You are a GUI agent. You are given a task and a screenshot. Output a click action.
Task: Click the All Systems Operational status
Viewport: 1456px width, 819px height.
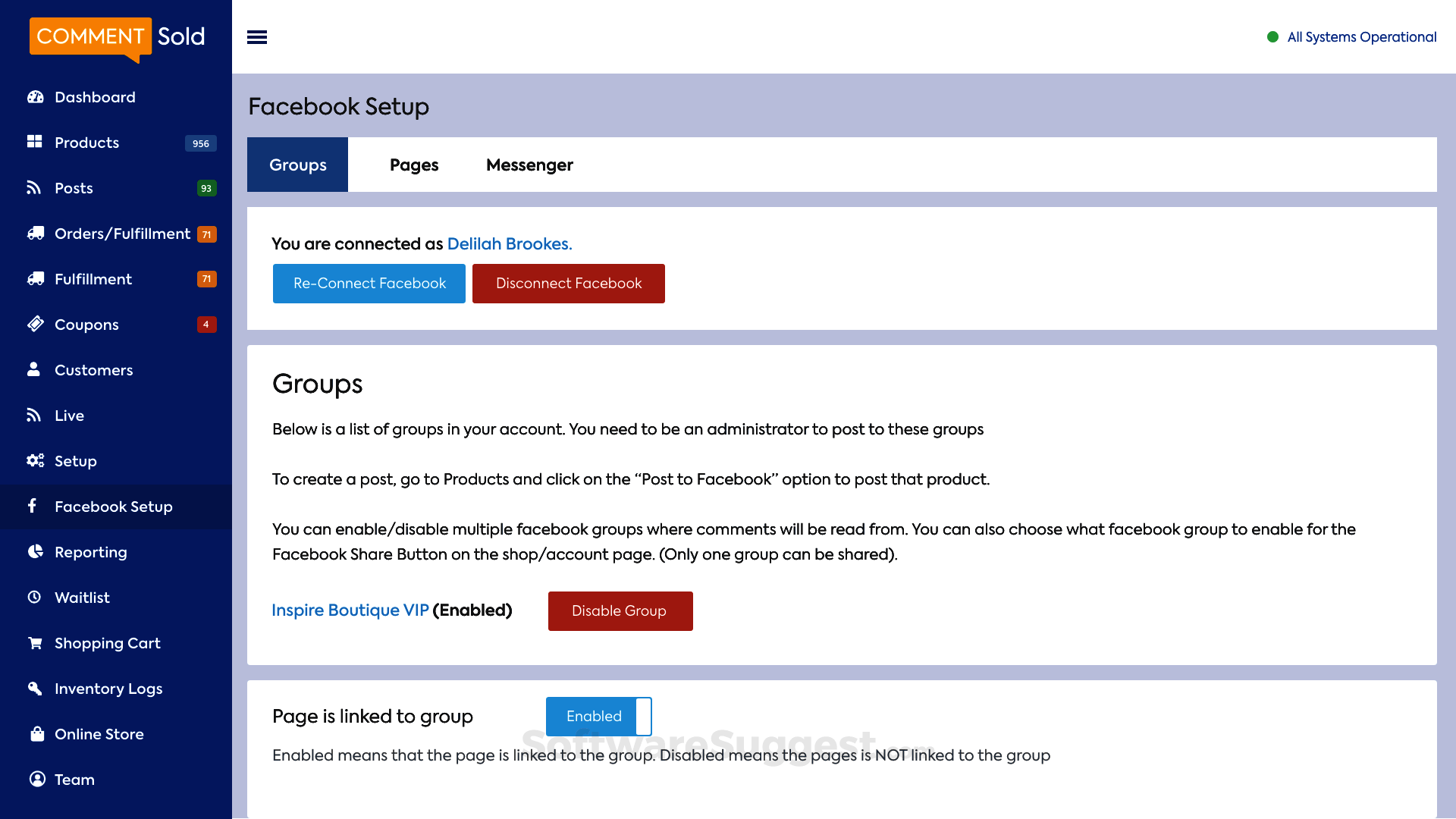click(1360, 37)
